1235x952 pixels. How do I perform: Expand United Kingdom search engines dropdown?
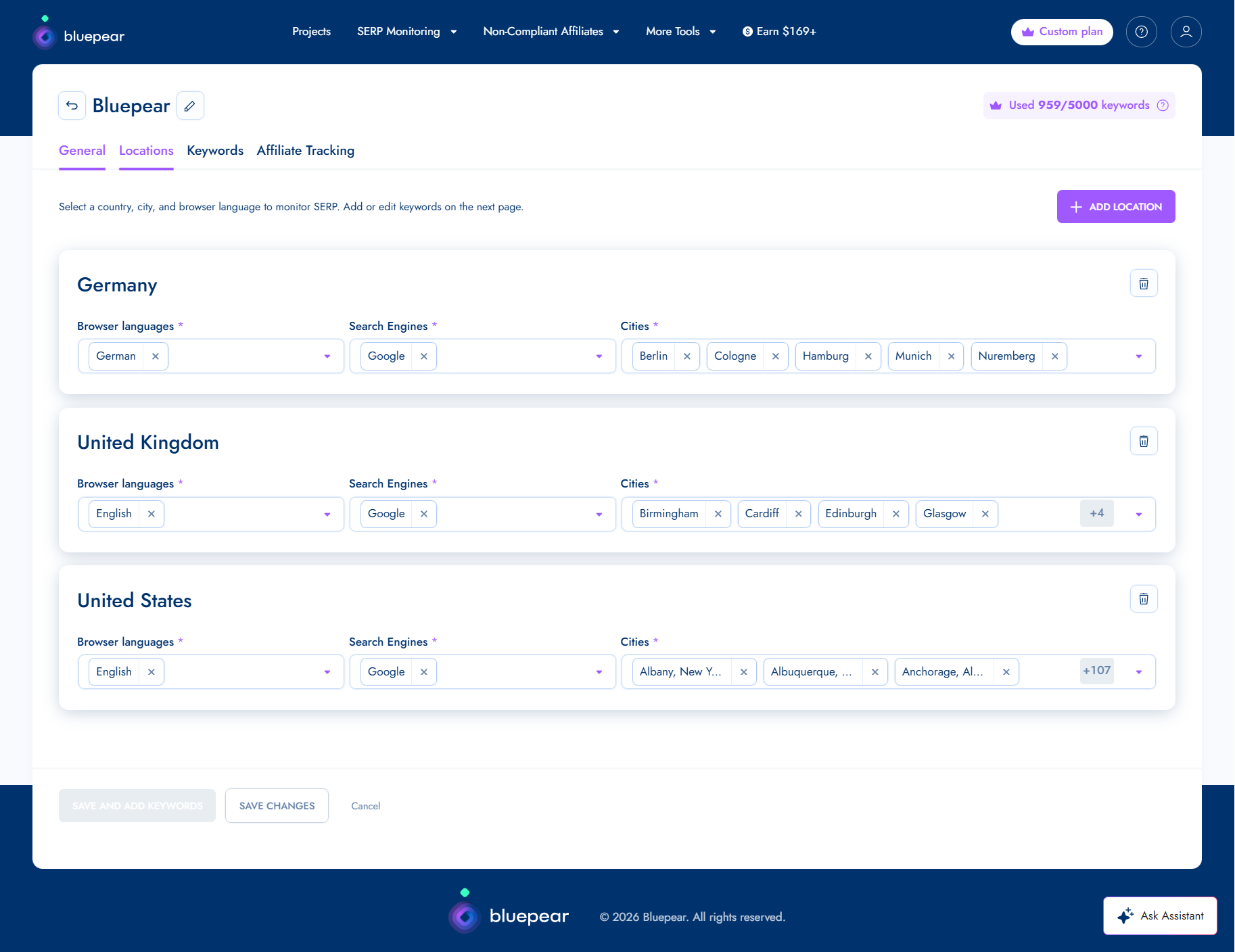point(599,515)
